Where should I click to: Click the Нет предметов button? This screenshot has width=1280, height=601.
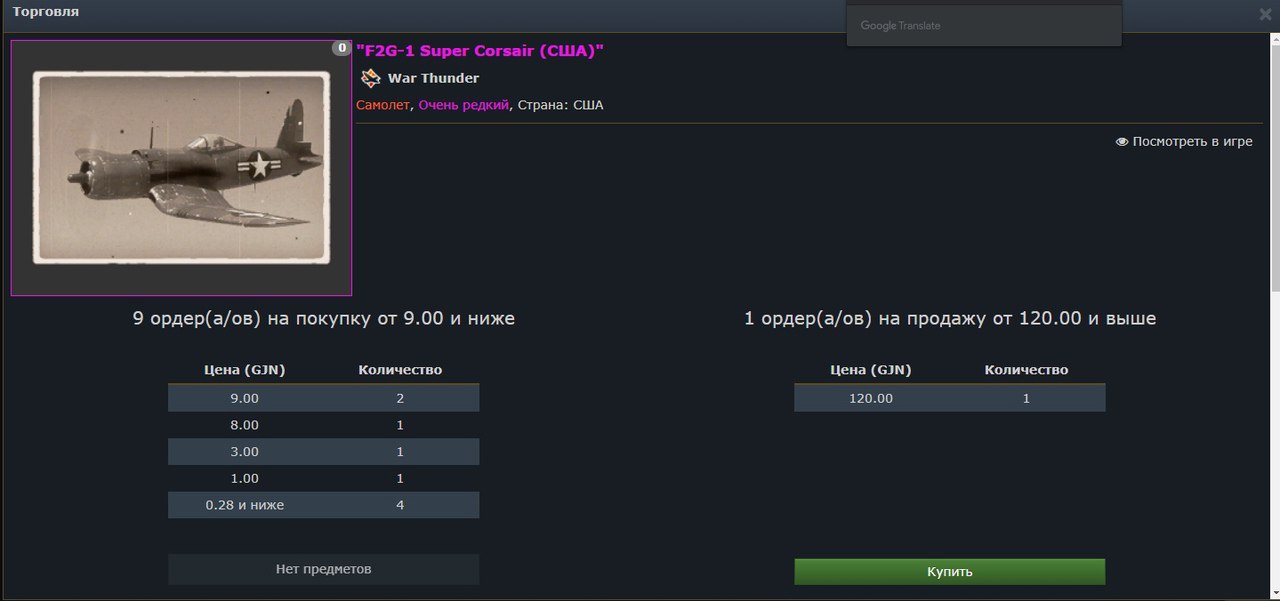(323, 569)
